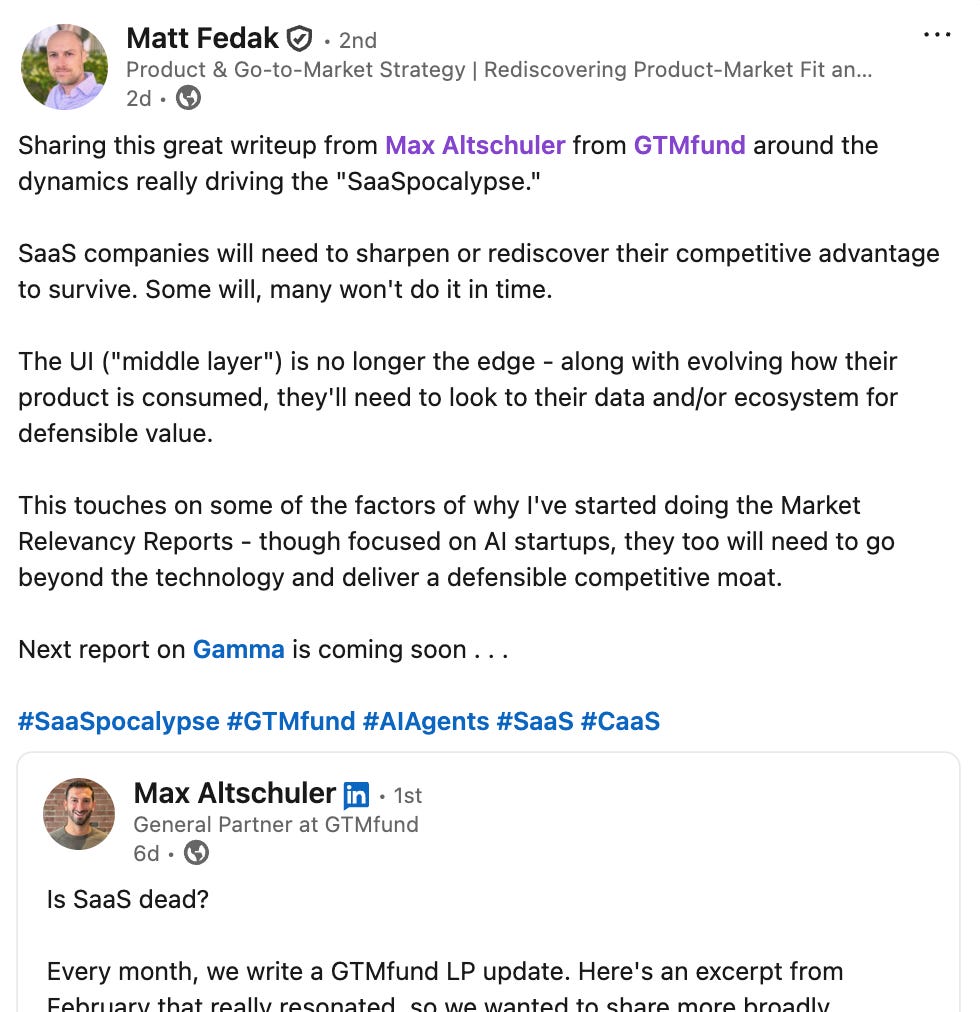Open Matt Fedak's profile via his name
The image size is (980, 1012).
coord(202,39)
